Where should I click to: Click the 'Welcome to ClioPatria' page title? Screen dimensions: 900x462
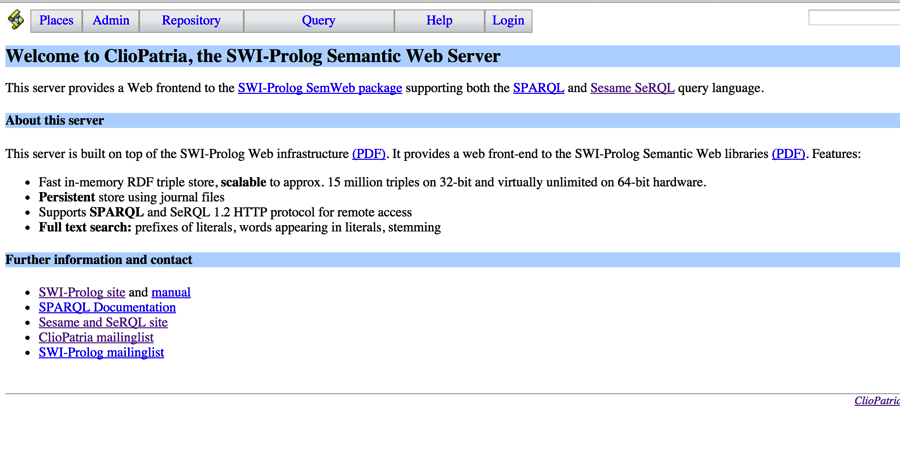tap(253, 56)
